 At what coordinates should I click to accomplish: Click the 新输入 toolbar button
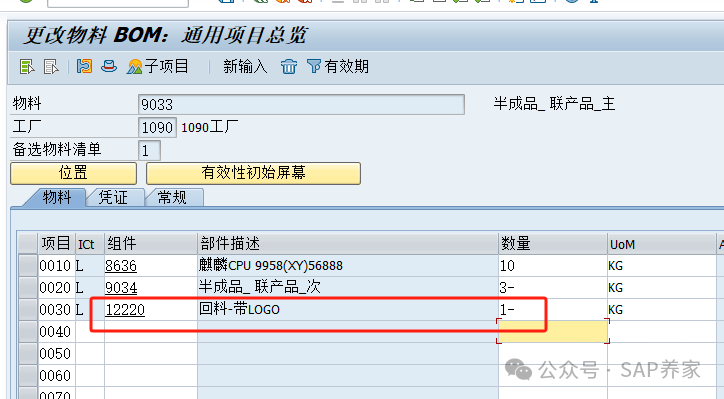click(245, 66)
